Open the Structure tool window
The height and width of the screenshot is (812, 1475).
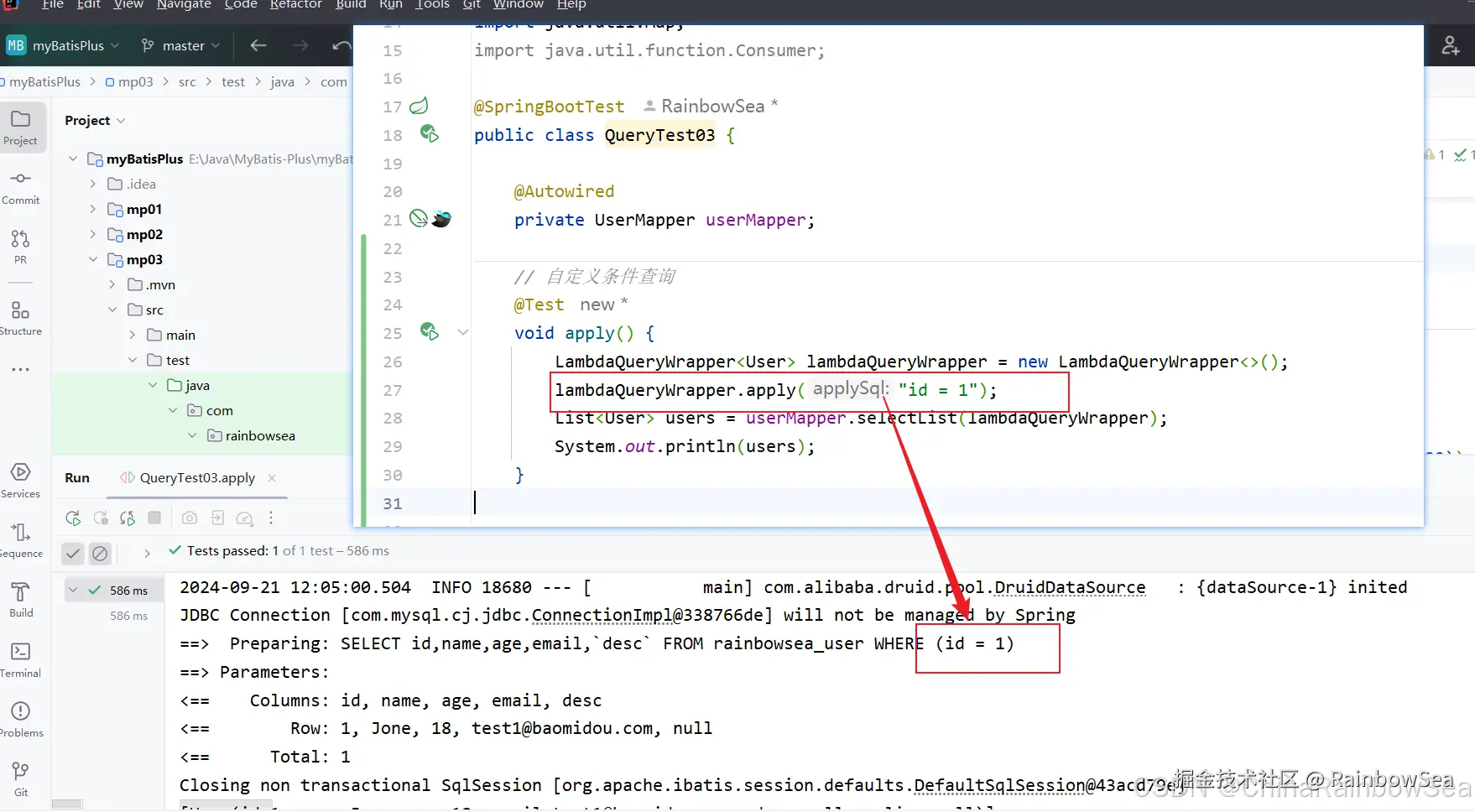[20, 318]
